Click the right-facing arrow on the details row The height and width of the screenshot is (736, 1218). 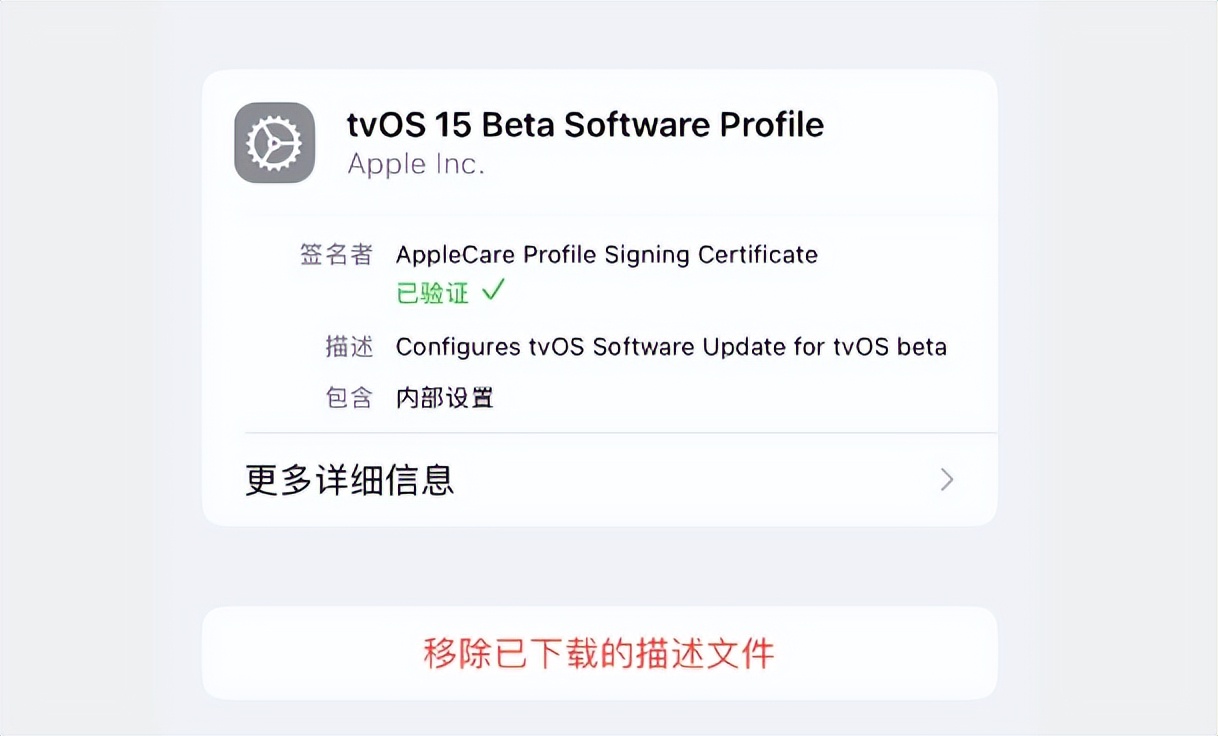[x=945, y=481]
